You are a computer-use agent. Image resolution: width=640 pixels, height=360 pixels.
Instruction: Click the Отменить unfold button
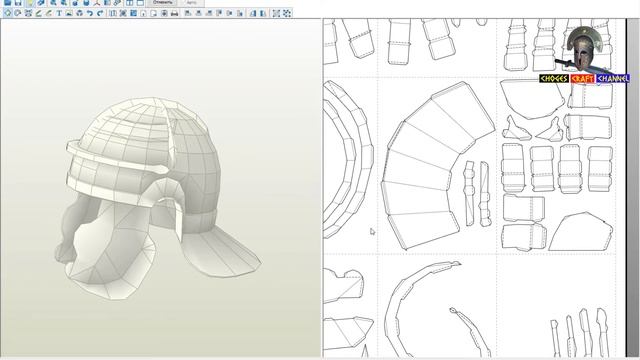[162, 2]
